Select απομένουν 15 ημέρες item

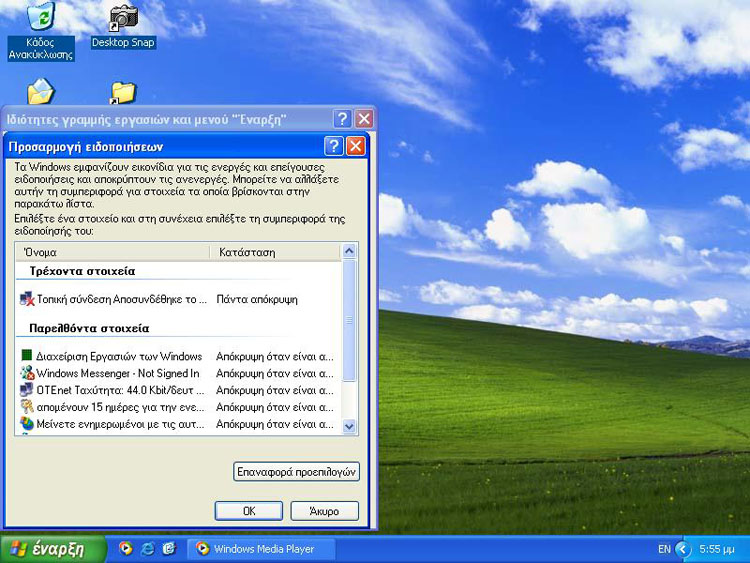point(120,408)
